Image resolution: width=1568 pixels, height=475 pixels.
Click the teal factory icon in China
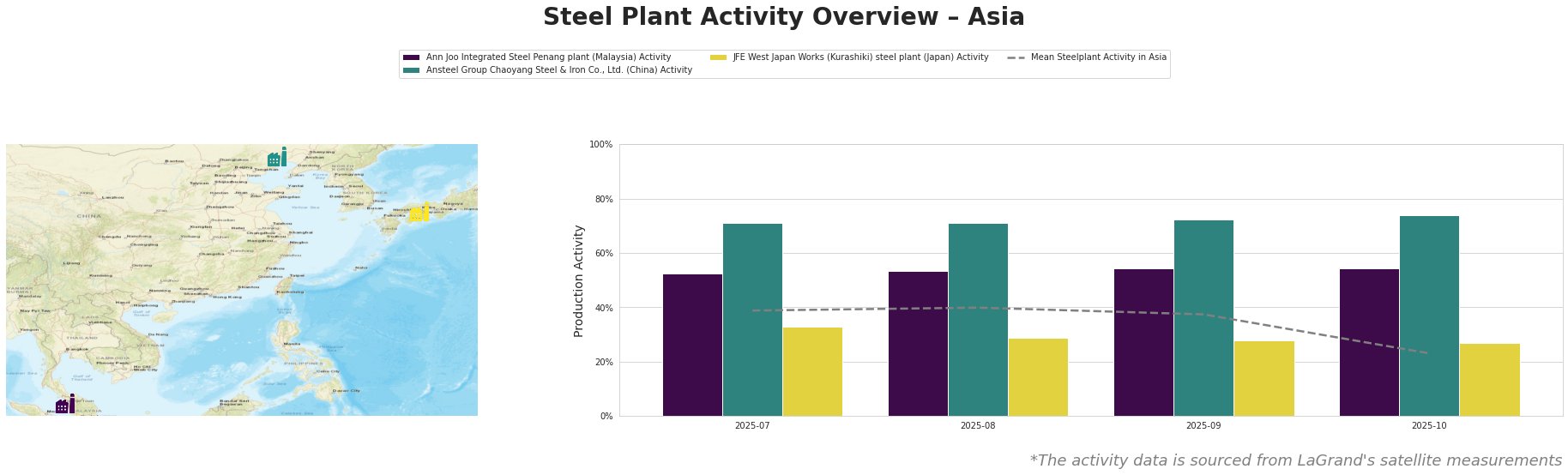point(277,158)
